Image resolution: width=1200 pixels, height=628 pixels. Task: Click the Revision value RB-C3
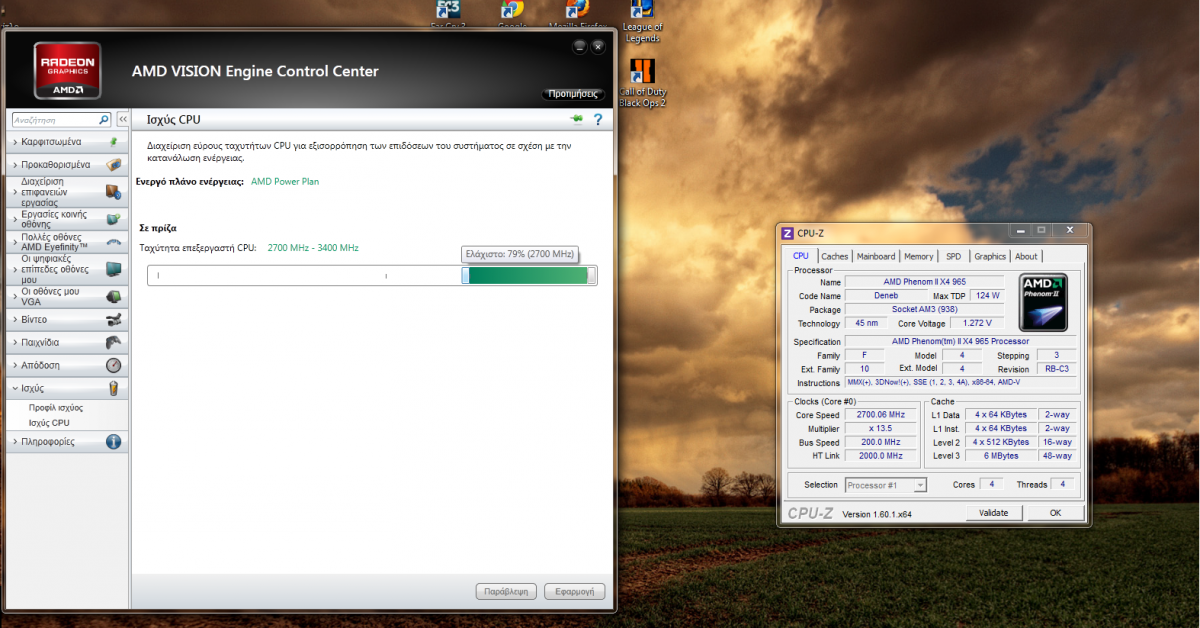tap(1056, 369)
